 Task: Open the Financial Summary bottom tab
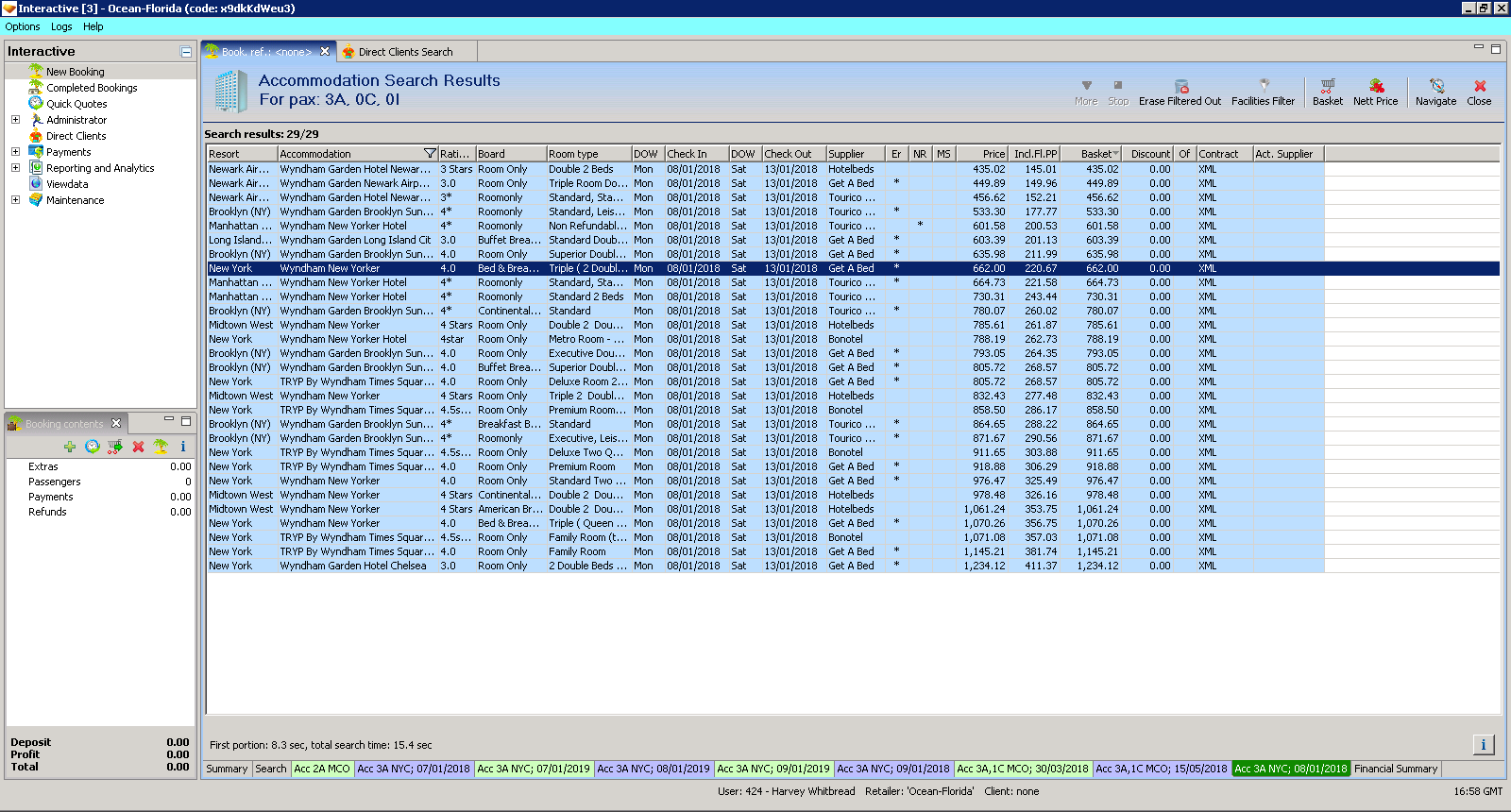(1395, 769)
